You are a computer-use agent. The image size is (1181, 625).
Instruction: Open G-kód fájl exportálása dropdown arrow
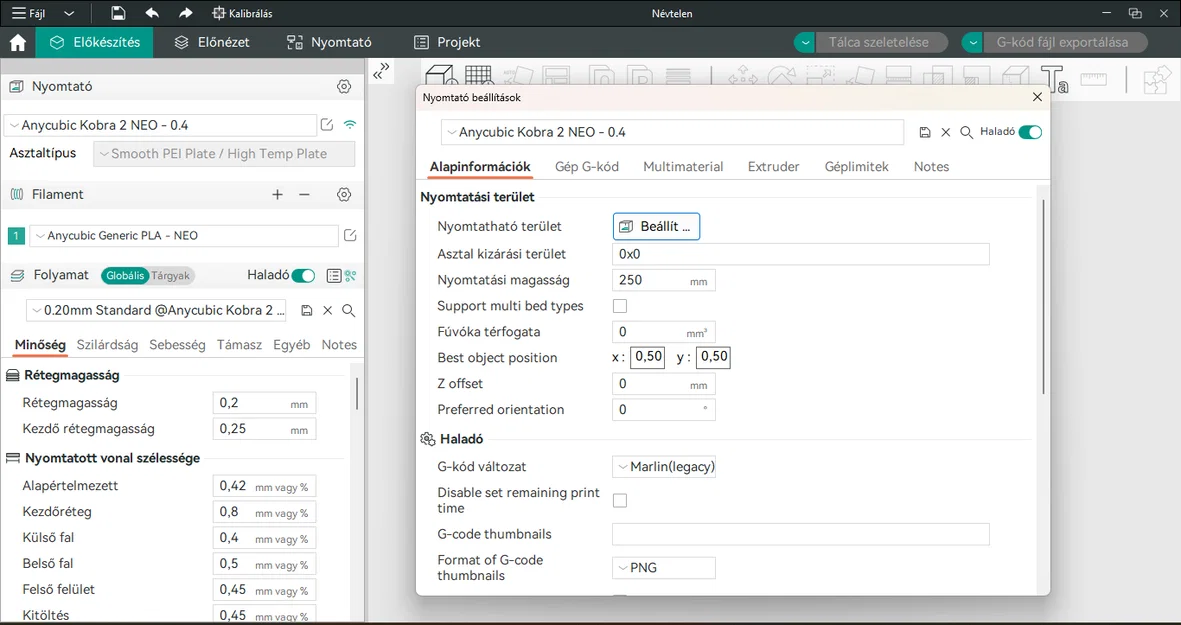pos(973,43)
